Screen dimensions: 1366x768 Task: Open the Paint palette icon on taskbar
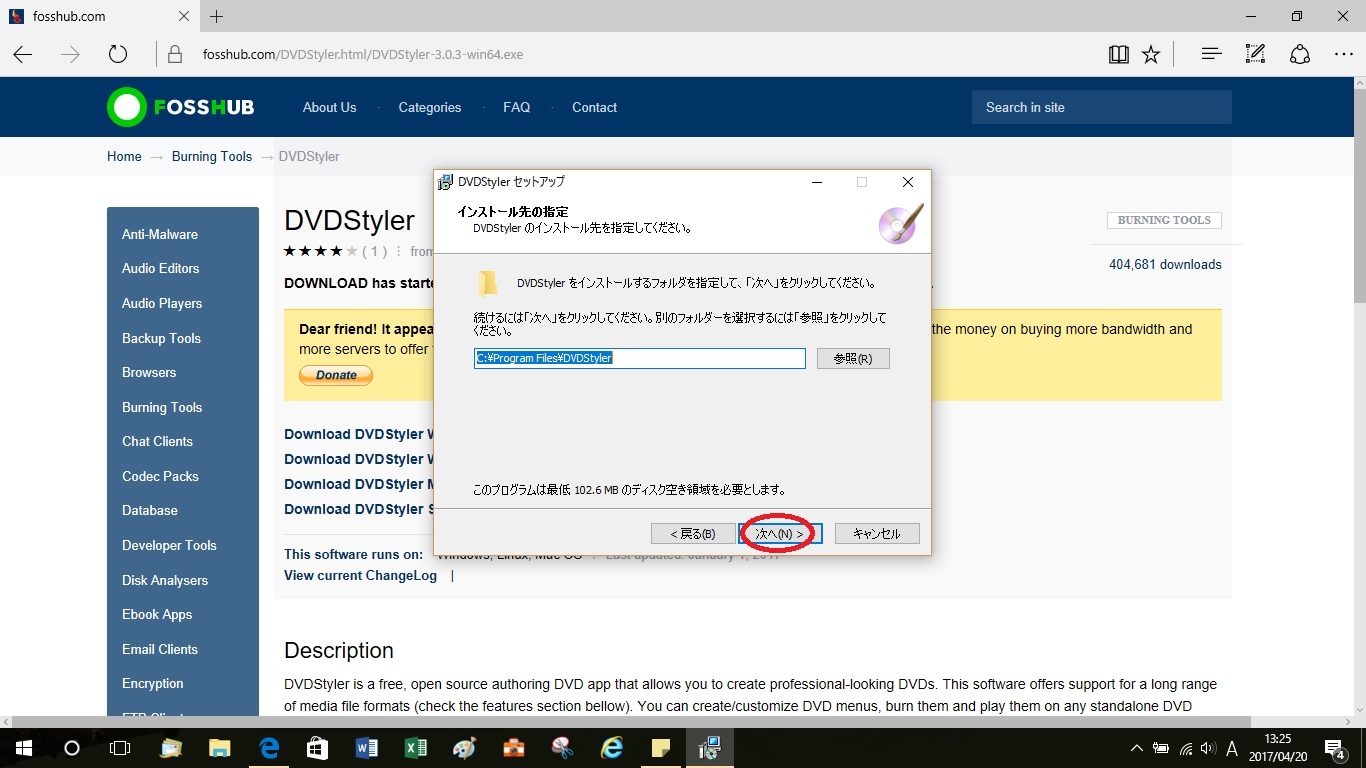tap(464, 747)
